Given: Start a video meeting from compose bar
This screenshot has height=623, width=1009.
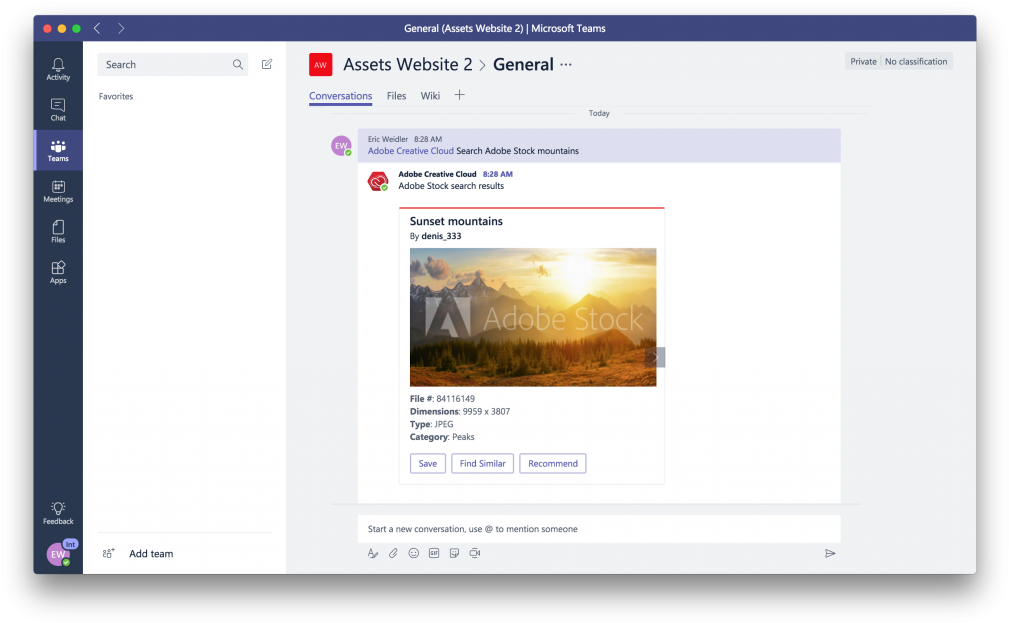Looking at the screenshot, I should [475, 553].
